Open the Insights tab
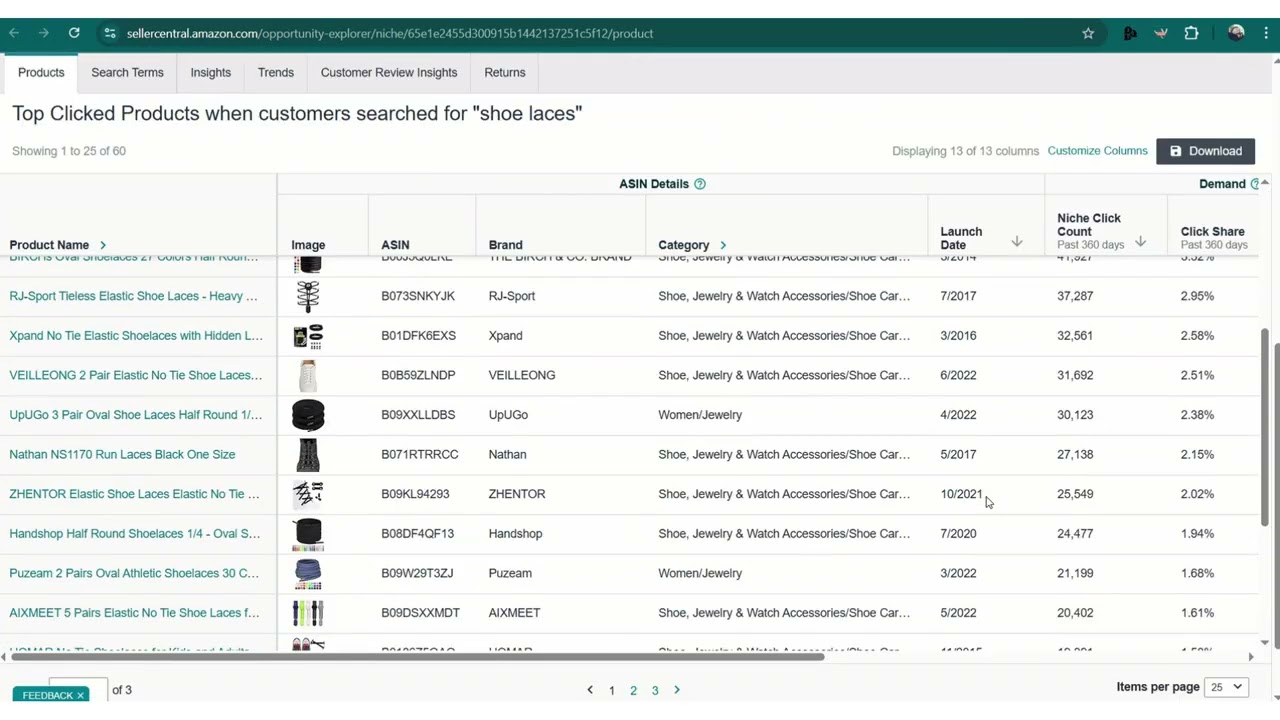The width and height of the screenshot is (1280, 720). point(210,72)
